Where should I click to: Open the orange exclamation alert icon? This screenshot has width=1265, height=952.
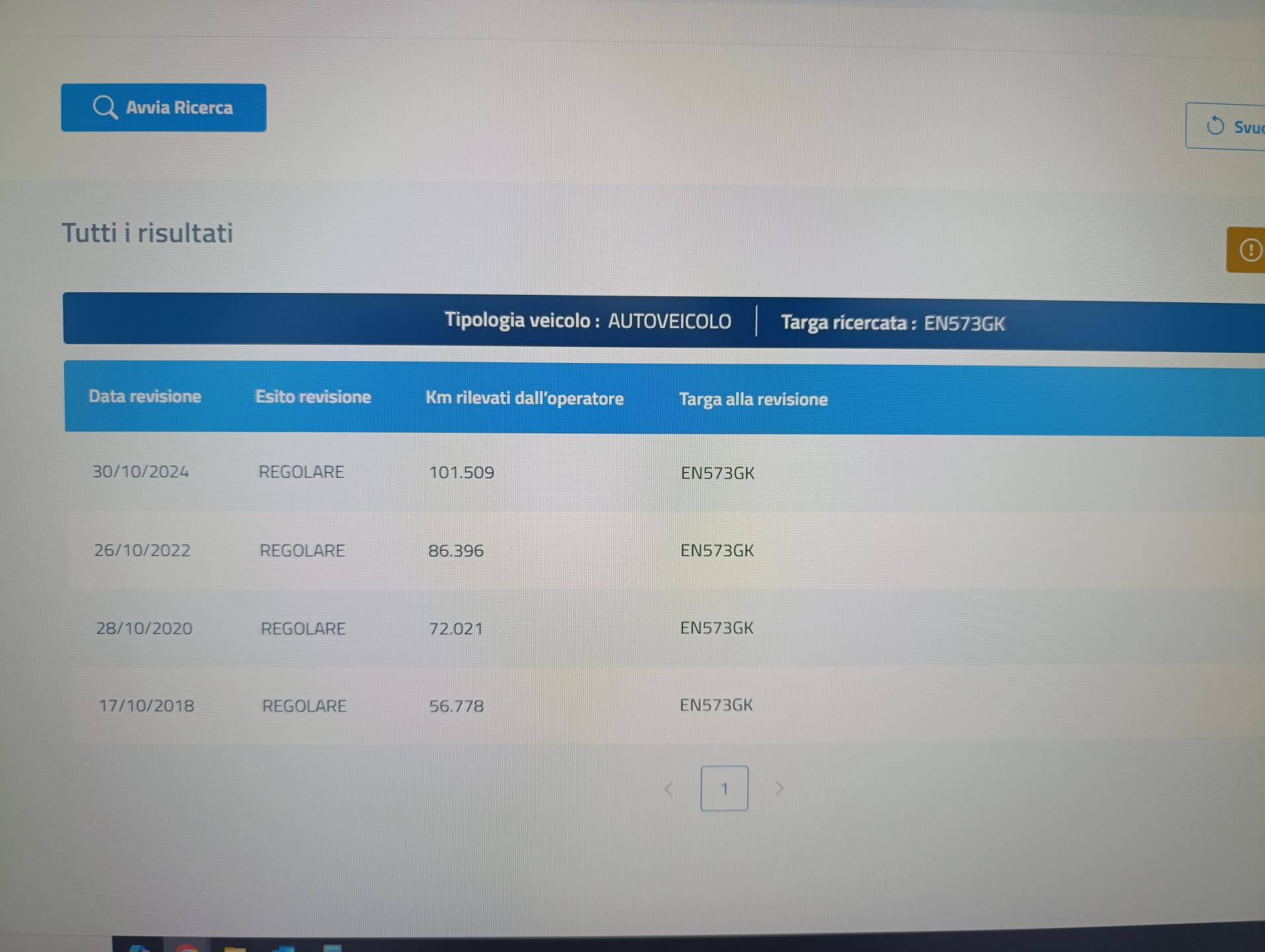(x=1249, y=250)
